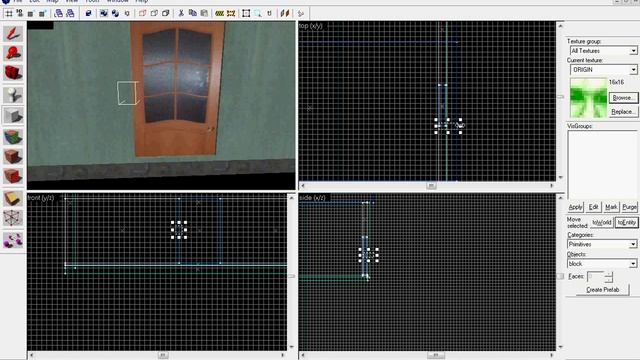Select the red arrow Selection tool
Viewport: 640px width, 360px height.
[13, 34]
